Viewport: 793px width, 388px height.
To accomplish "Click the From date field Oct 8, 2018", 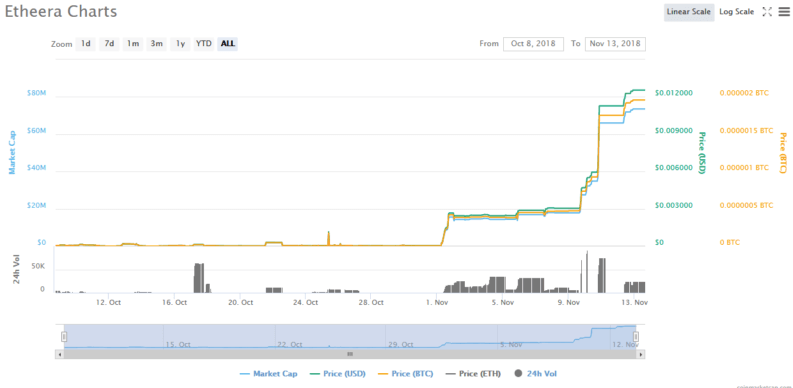I will pyautogui.click(x=533, y=44).
